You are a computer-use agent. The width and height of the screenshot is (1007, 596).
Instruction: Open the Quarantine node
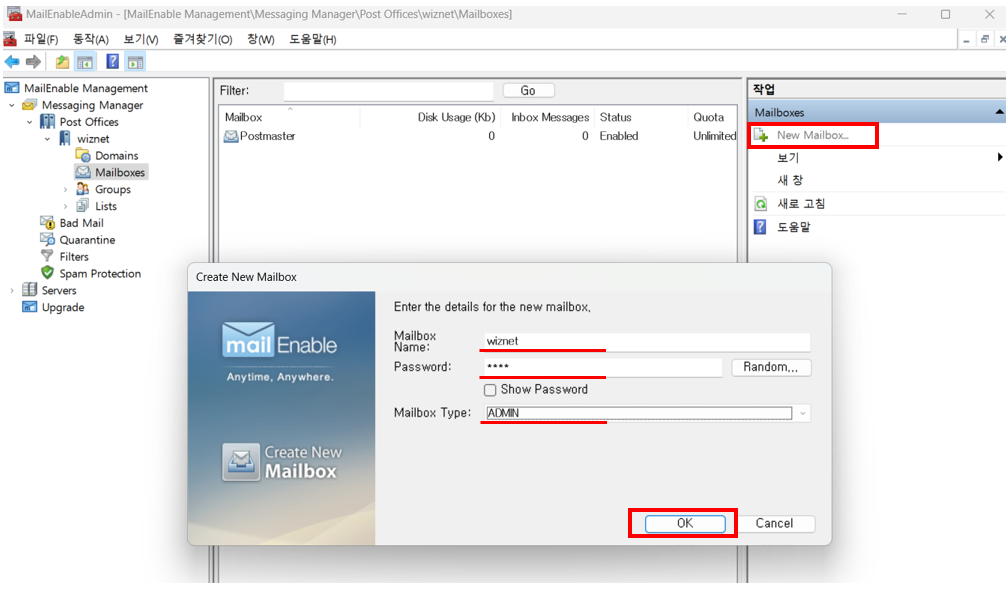coord(87,240)
